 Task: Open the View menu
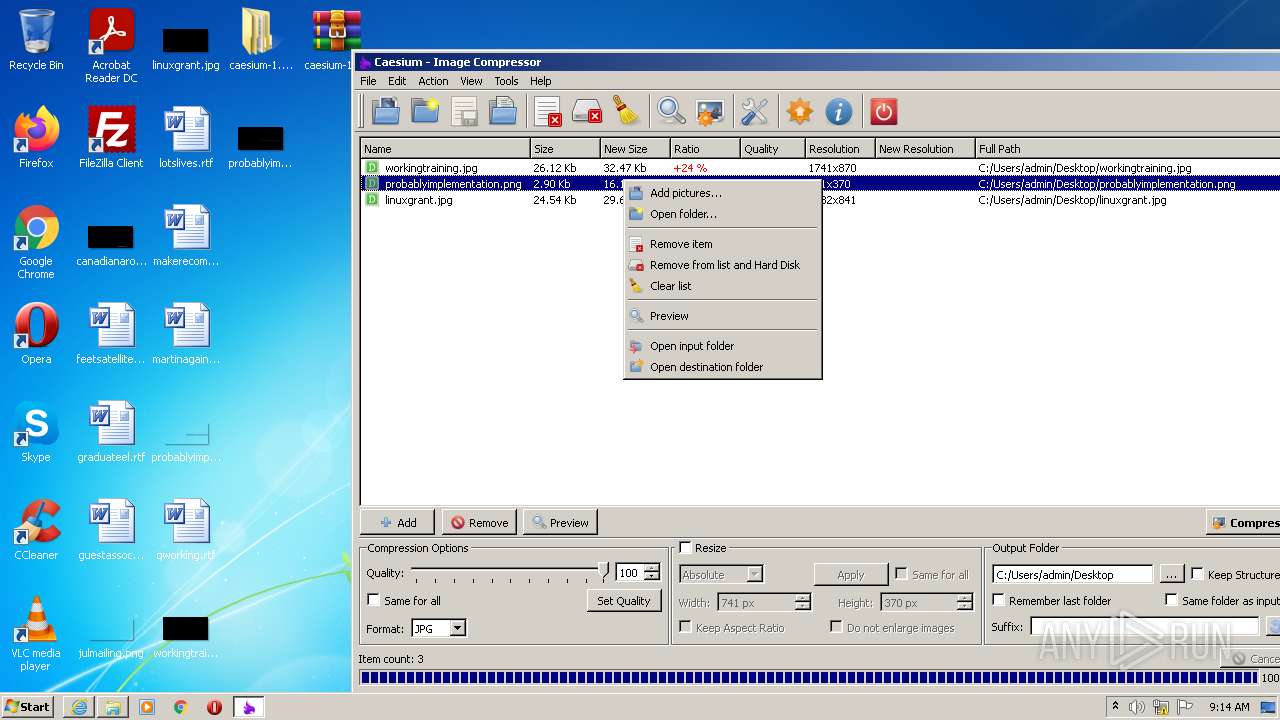coord(471,81)
